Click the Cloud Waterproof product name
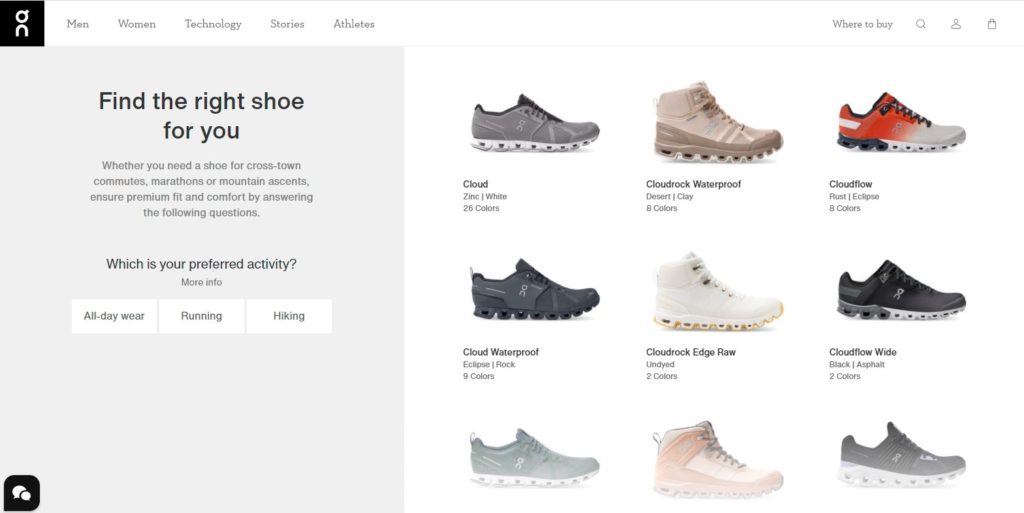This screenshot has height=513, width=1024. point(501,352)
